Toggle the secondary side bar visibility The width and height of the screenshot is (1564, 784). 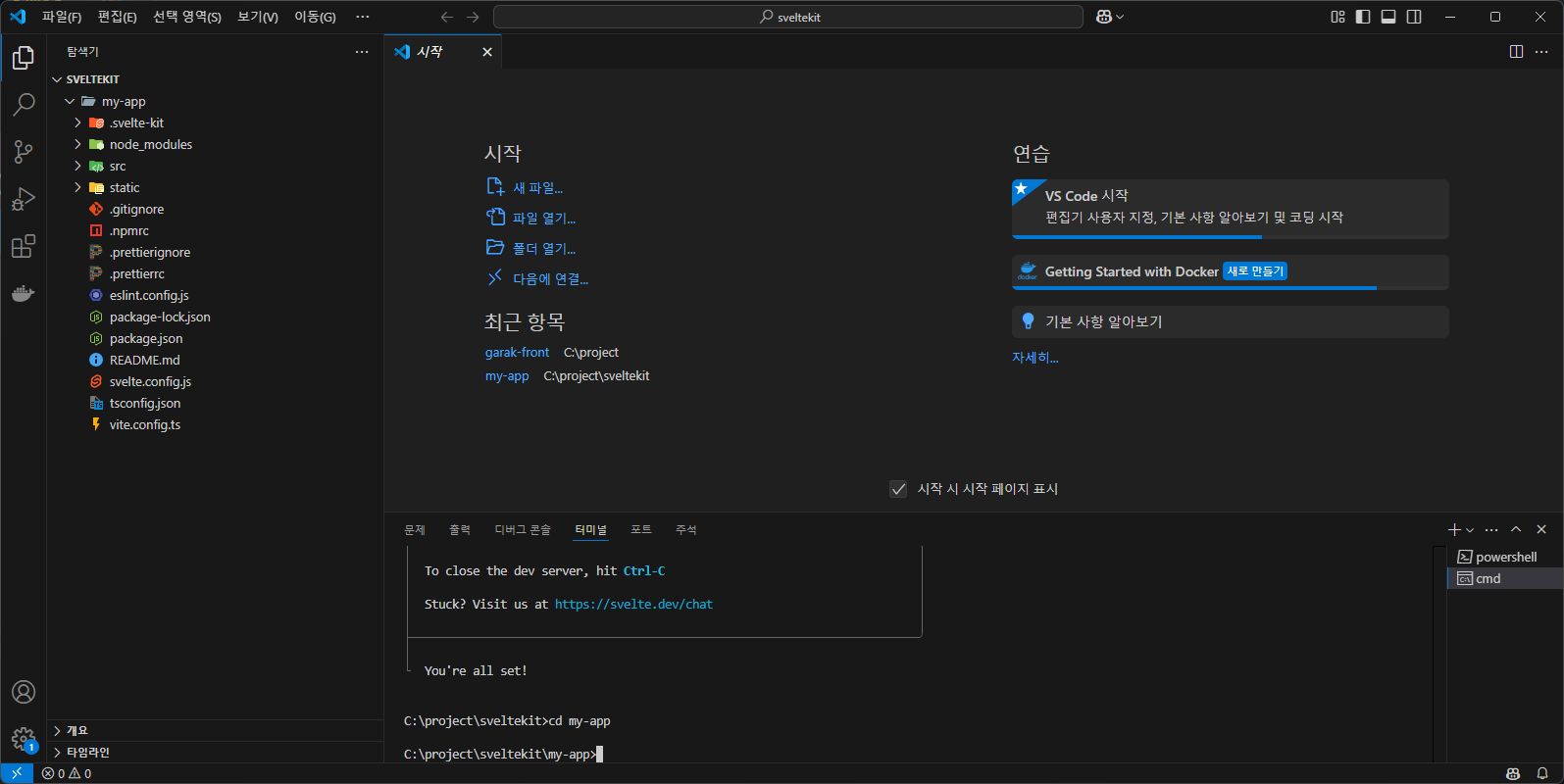point(1414,17)
